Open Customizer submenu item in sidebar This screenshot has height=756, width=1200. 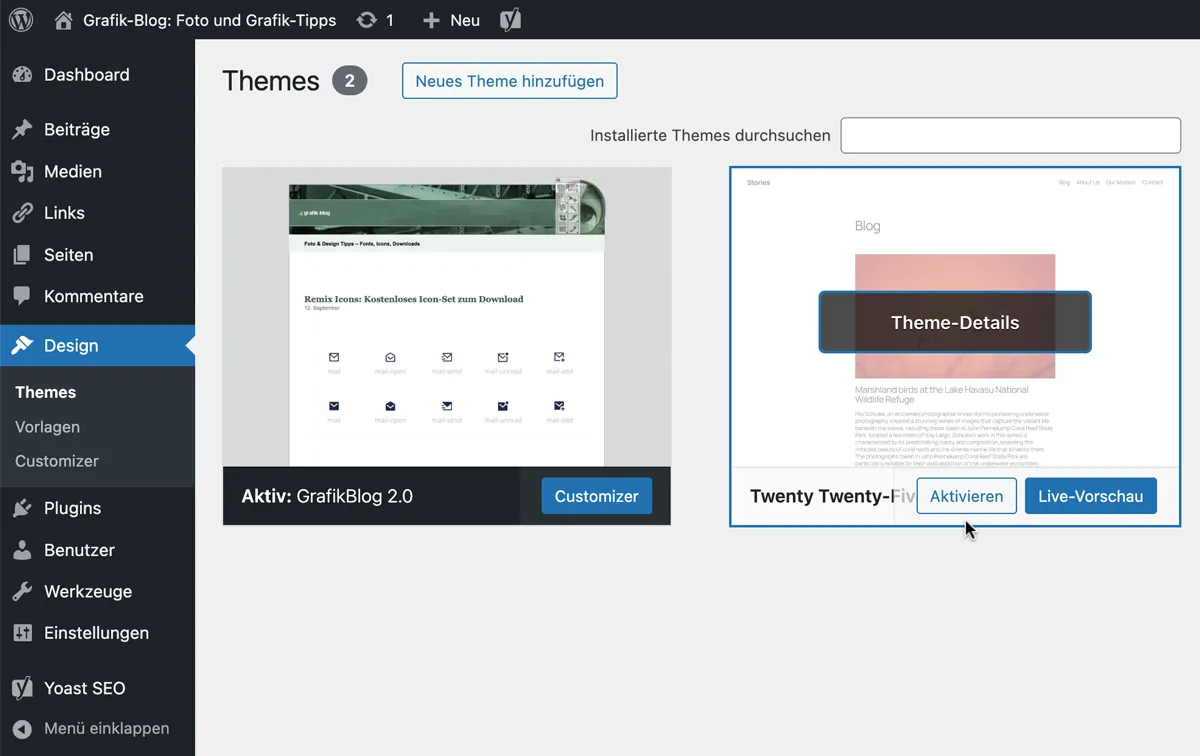[x=57, y=461]
